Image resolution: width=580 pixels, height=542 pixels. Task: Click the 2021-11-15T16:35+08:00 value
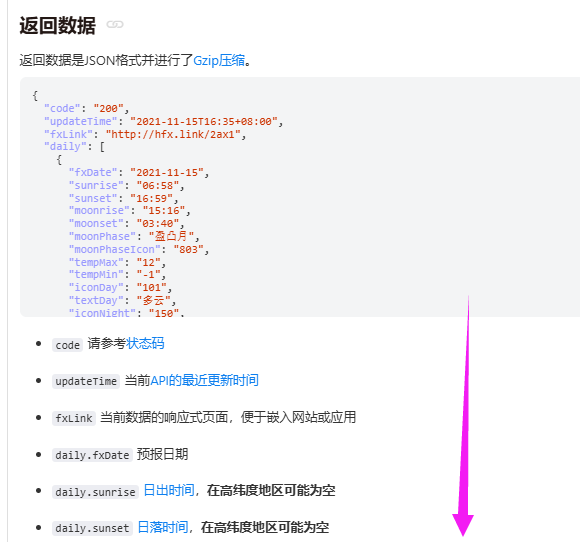click(204, 121)
